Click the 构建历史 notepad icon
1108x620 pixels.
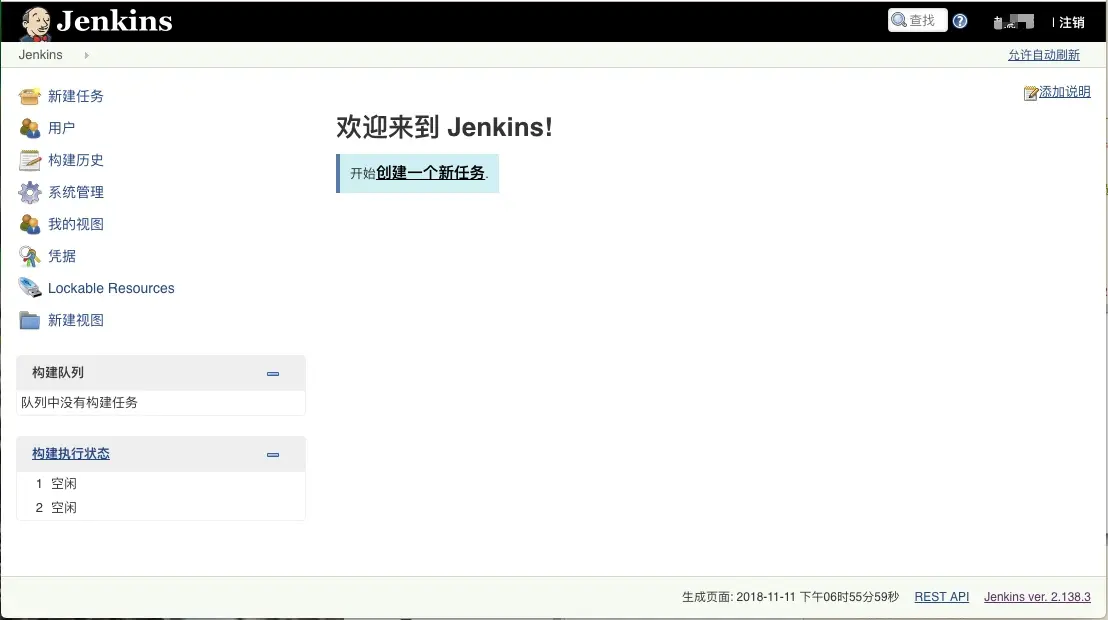point(30,160)
